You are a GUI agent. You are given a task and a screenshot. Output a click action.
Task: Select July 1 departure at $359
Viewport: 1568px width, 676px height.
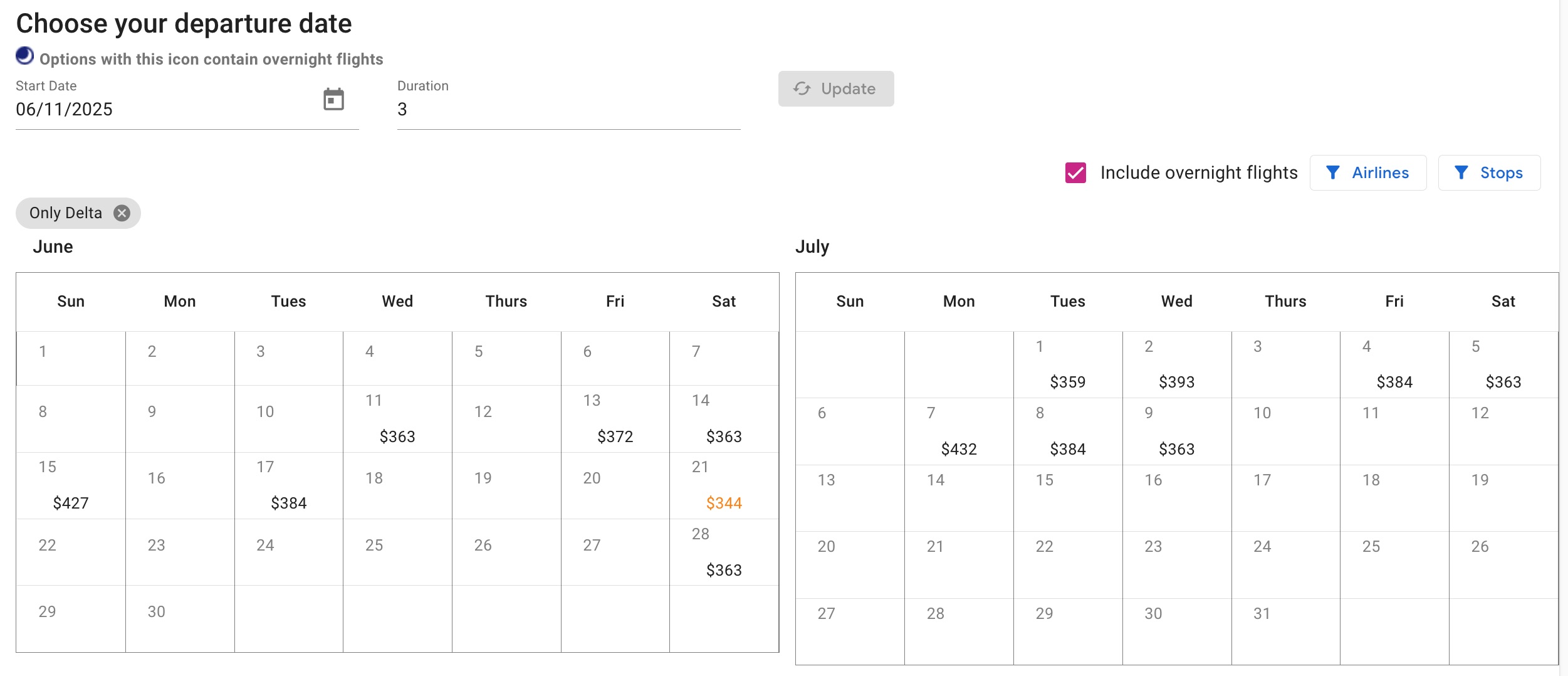click(1068, 364)
